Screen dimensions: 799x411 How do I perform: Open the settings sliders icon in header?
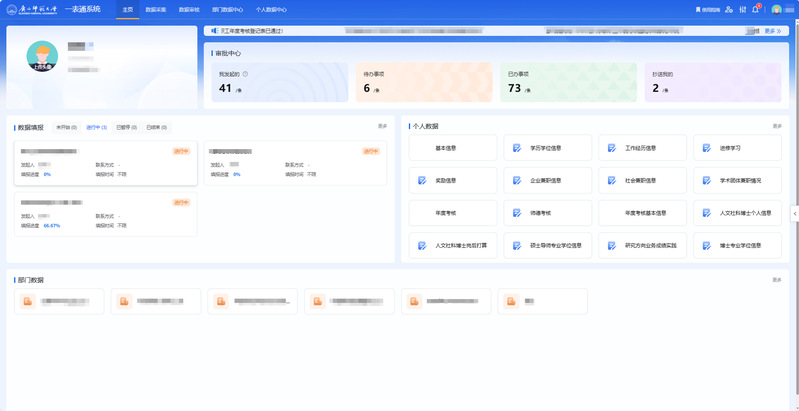tap(742, 9)
